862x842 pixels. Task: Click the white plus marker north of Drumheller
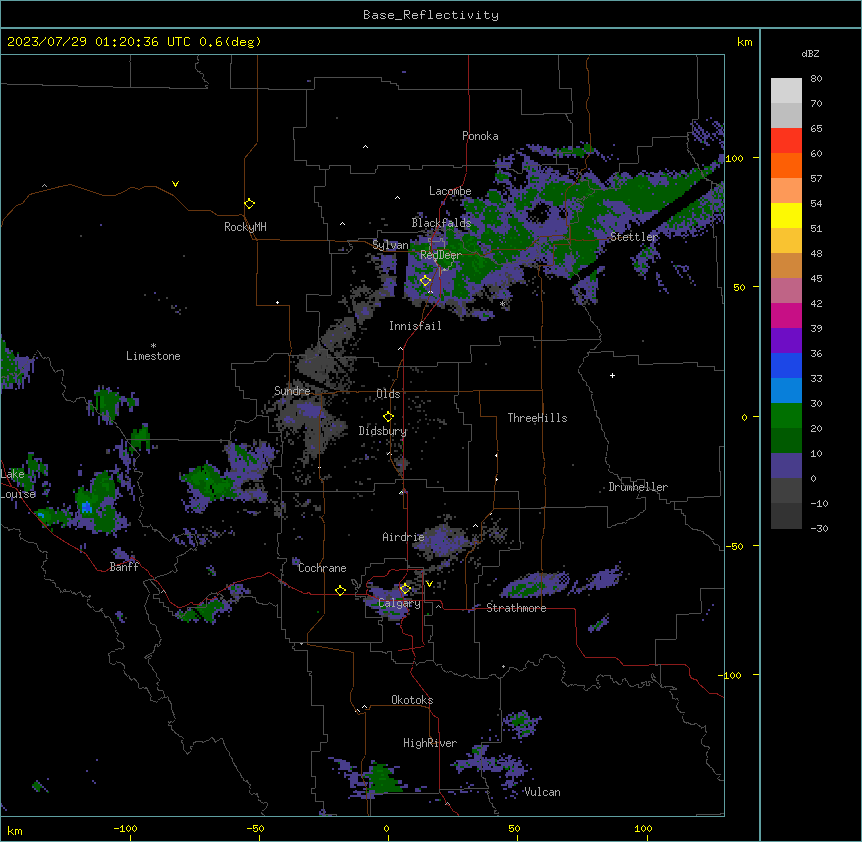[612, 375]
